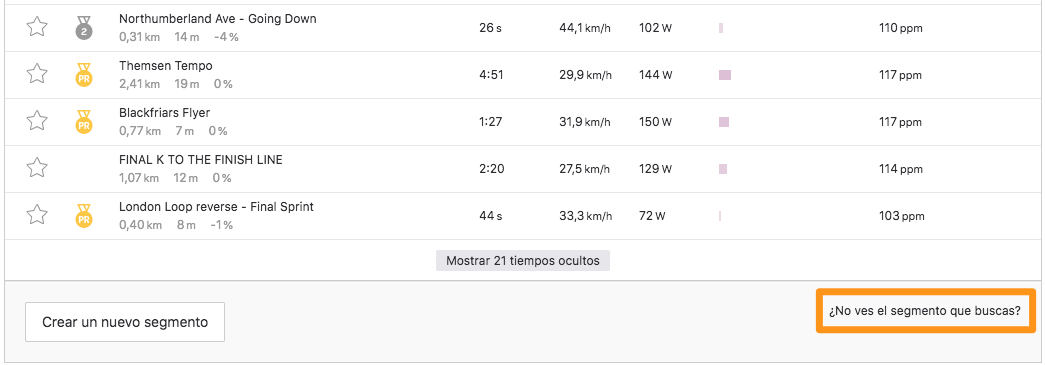
Task: Open Northumberland Ave - Going Down segment title
Action: (218, 19)
